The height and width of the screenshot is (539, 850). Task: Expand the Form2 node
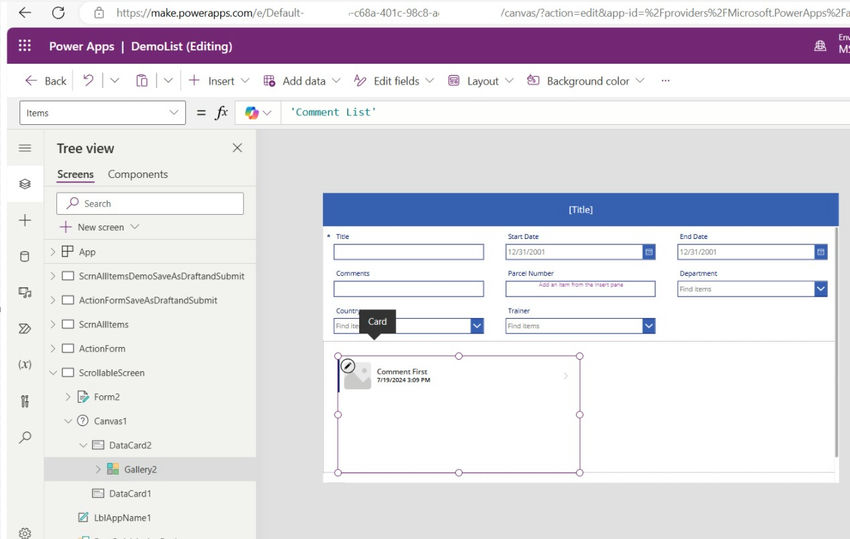(68, 397)
